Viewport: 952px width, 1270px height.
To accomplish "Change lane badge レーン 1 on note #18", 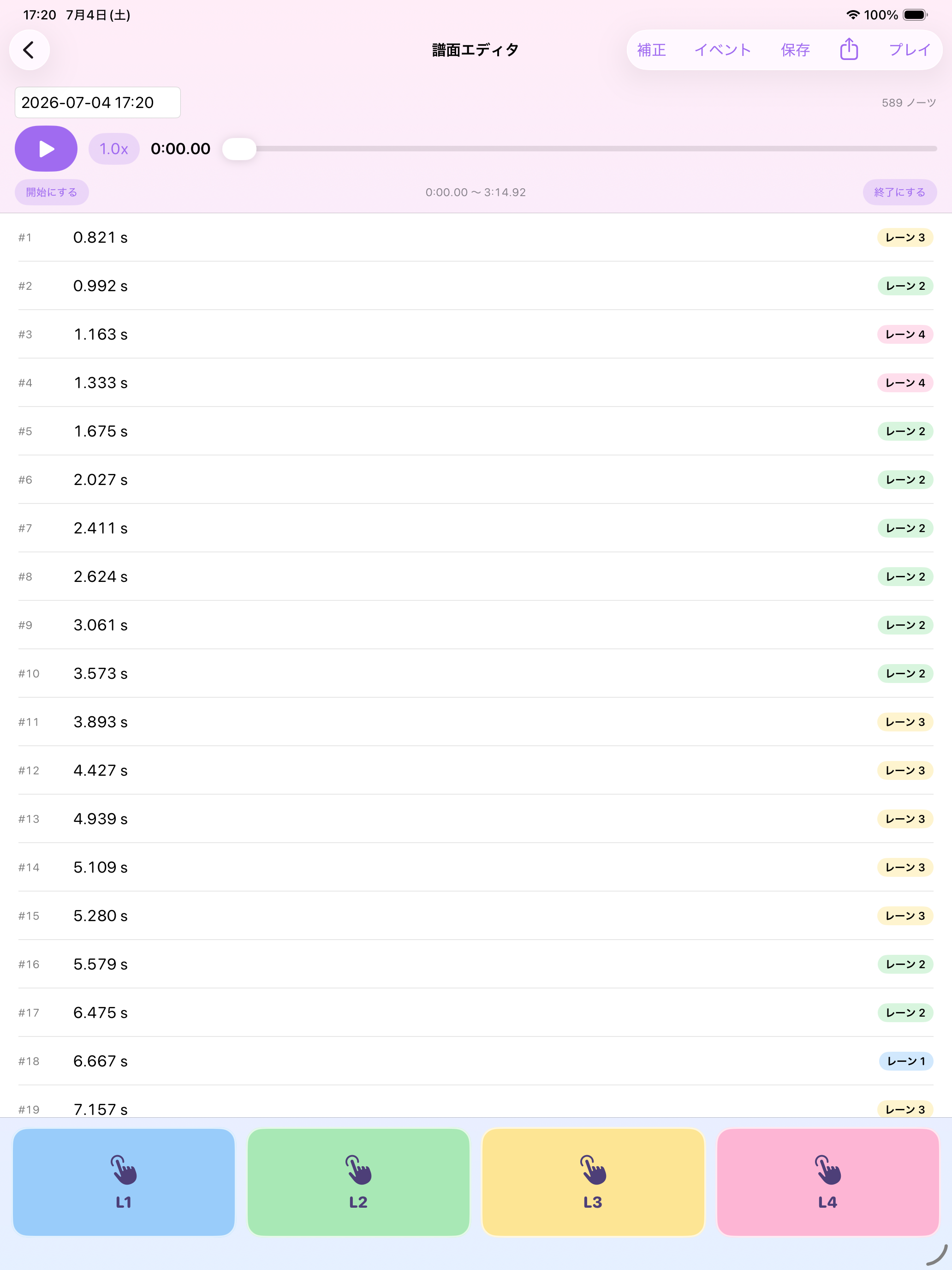I will pos(906,1061).
